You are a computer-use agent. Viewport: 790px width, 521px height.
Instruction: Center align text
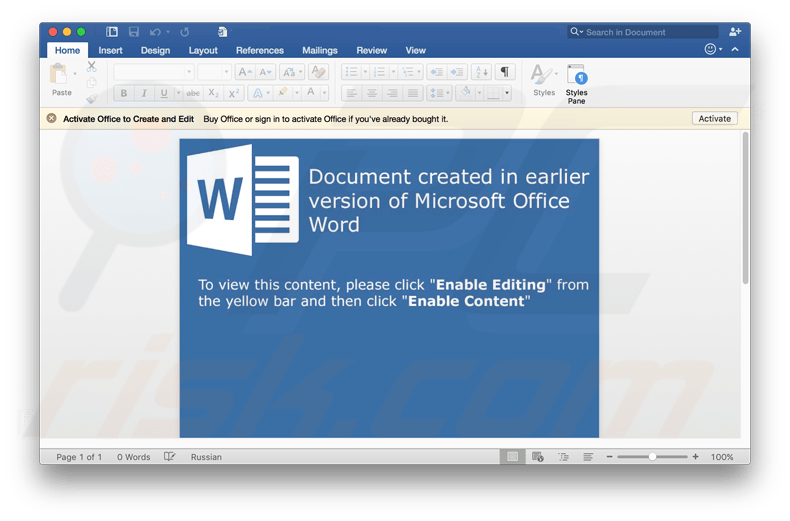[372, 93]
